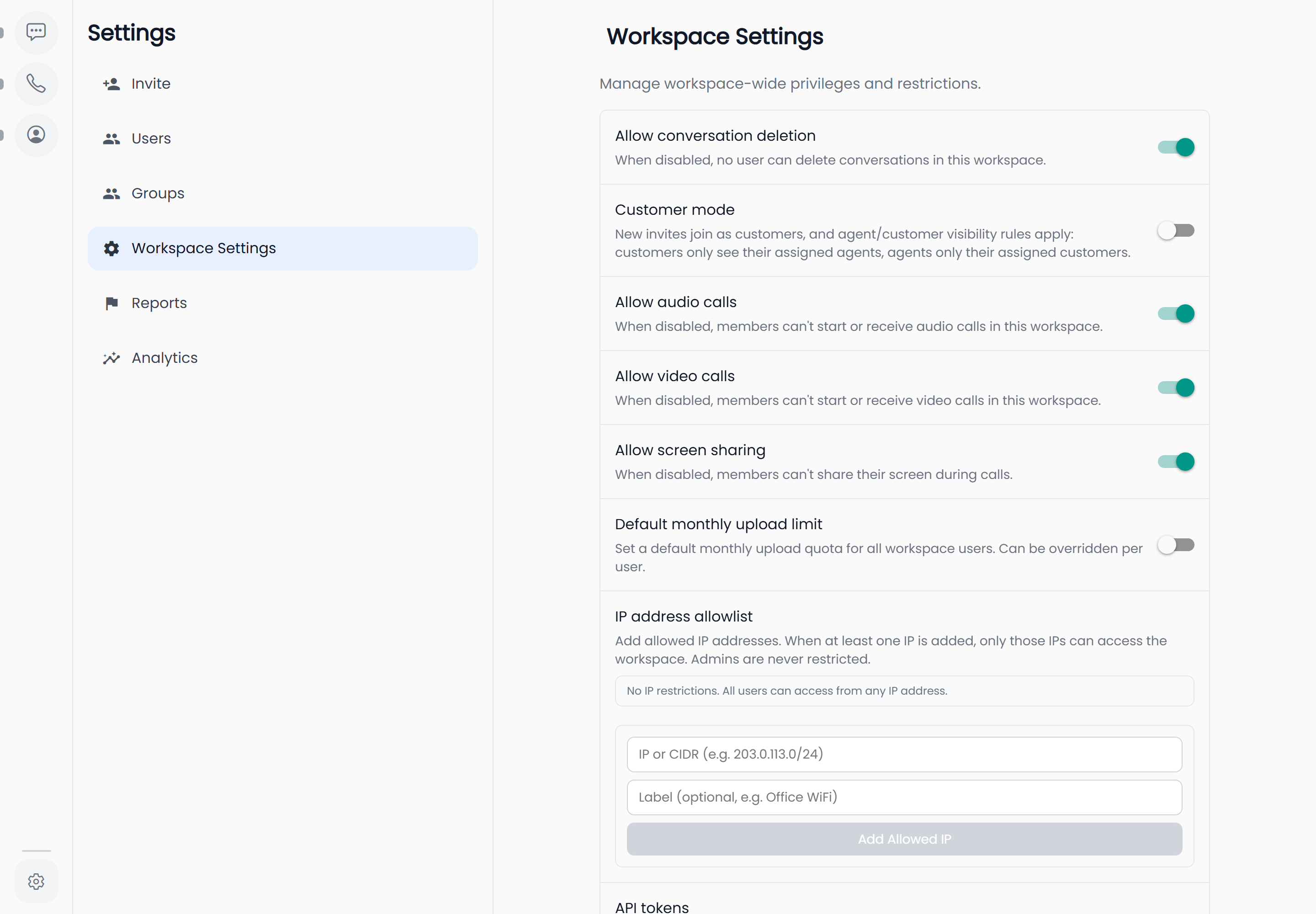Viewport: 1316px width, 914px height.
Task: Disable the Allow conversation deletion toggle
Action: coord(1176,147)
